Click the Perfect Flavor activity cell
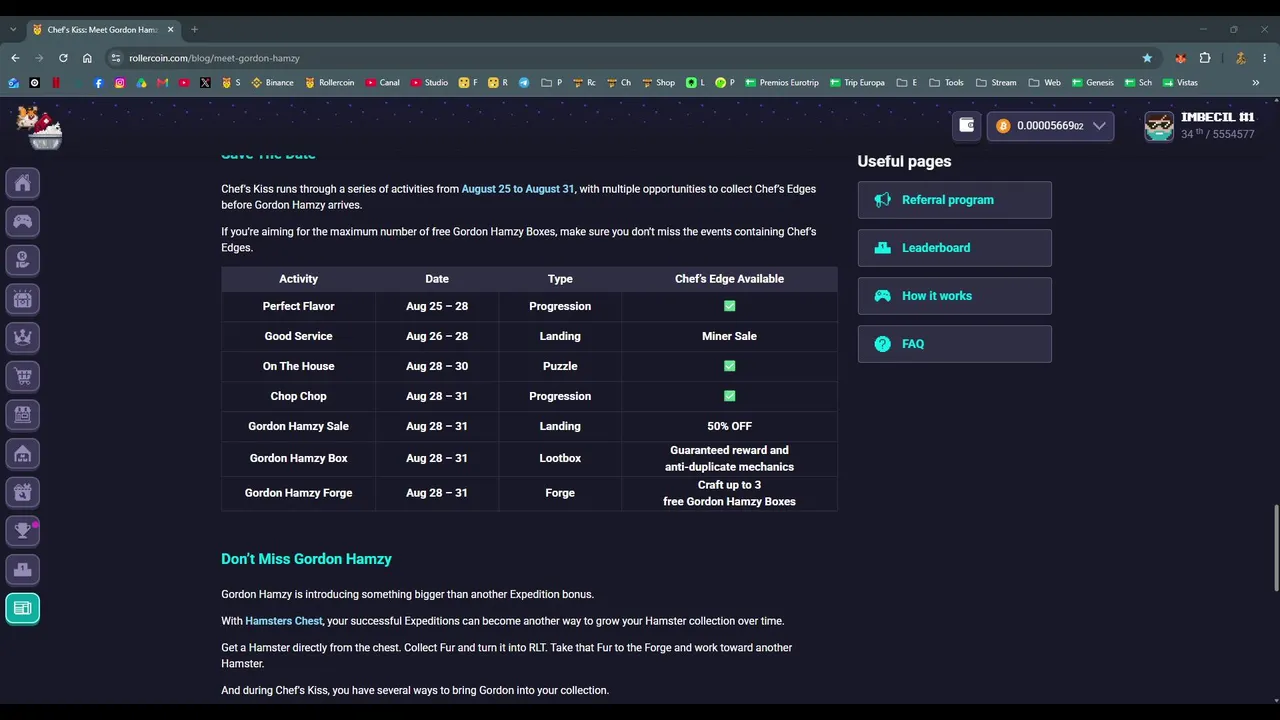The height and width of the screenshot is (720, 1280). pyautogui.click(x=298, y=306)
